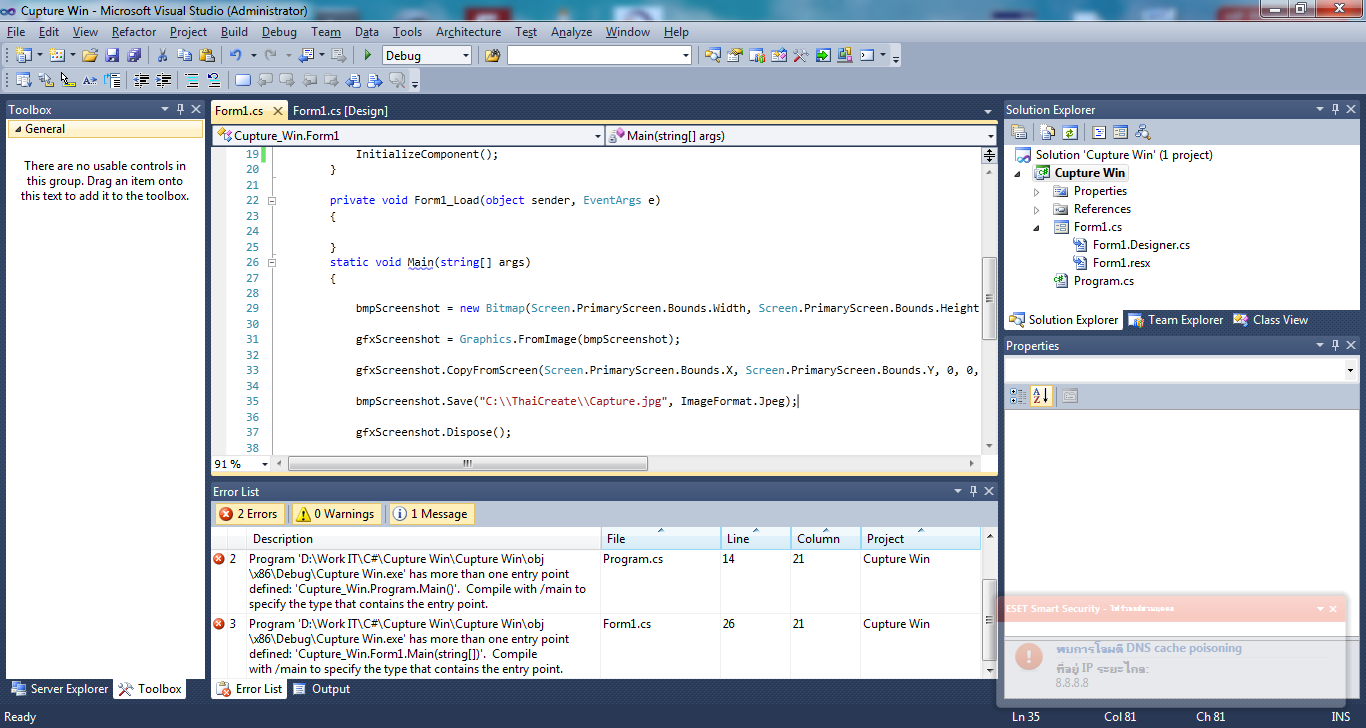This screenshot has width=1366, height=728.
Task: Open a file with the Open File icon
Action: [90, 55]
